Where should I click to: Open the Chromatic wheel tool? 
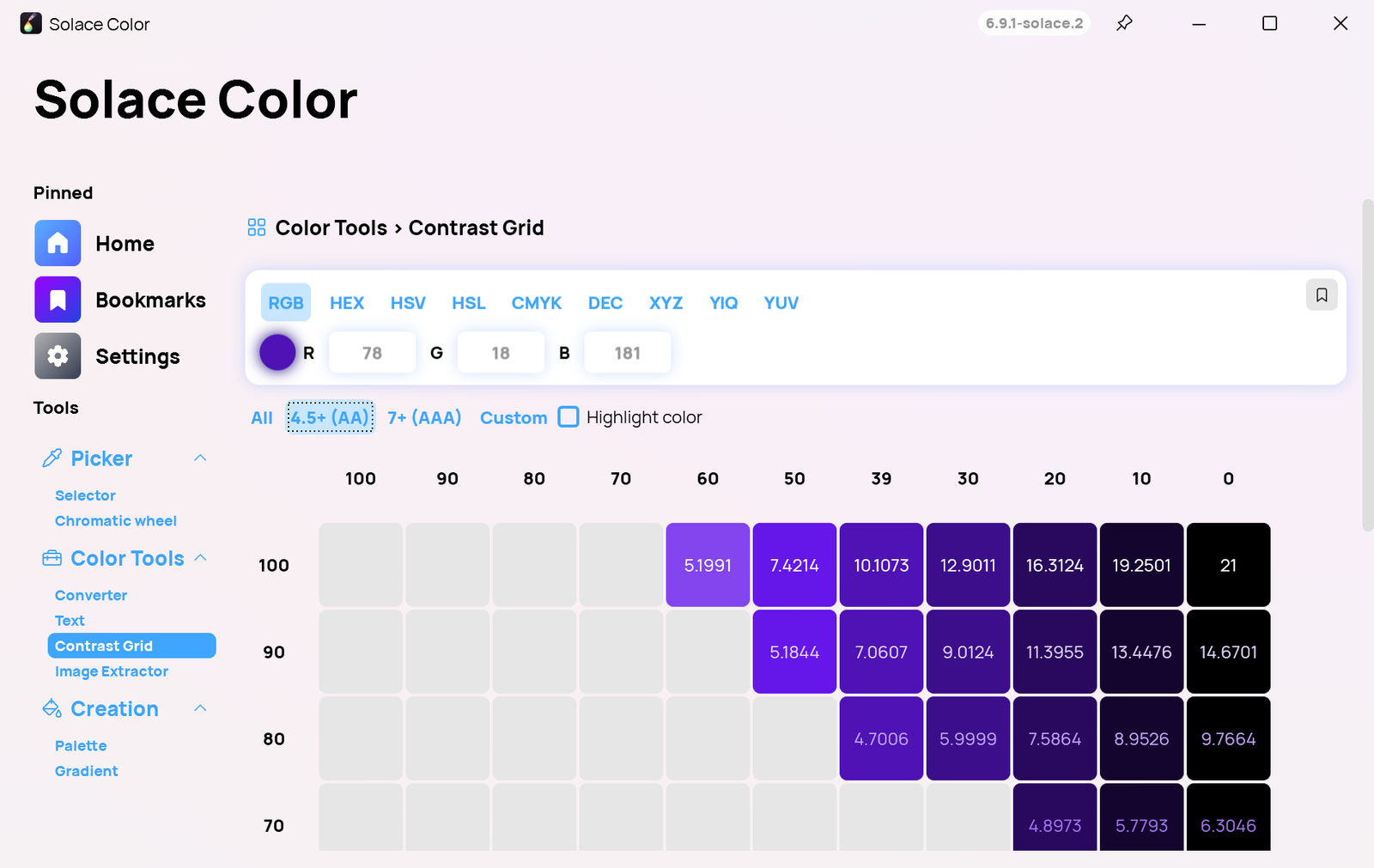tap(116, 521)
